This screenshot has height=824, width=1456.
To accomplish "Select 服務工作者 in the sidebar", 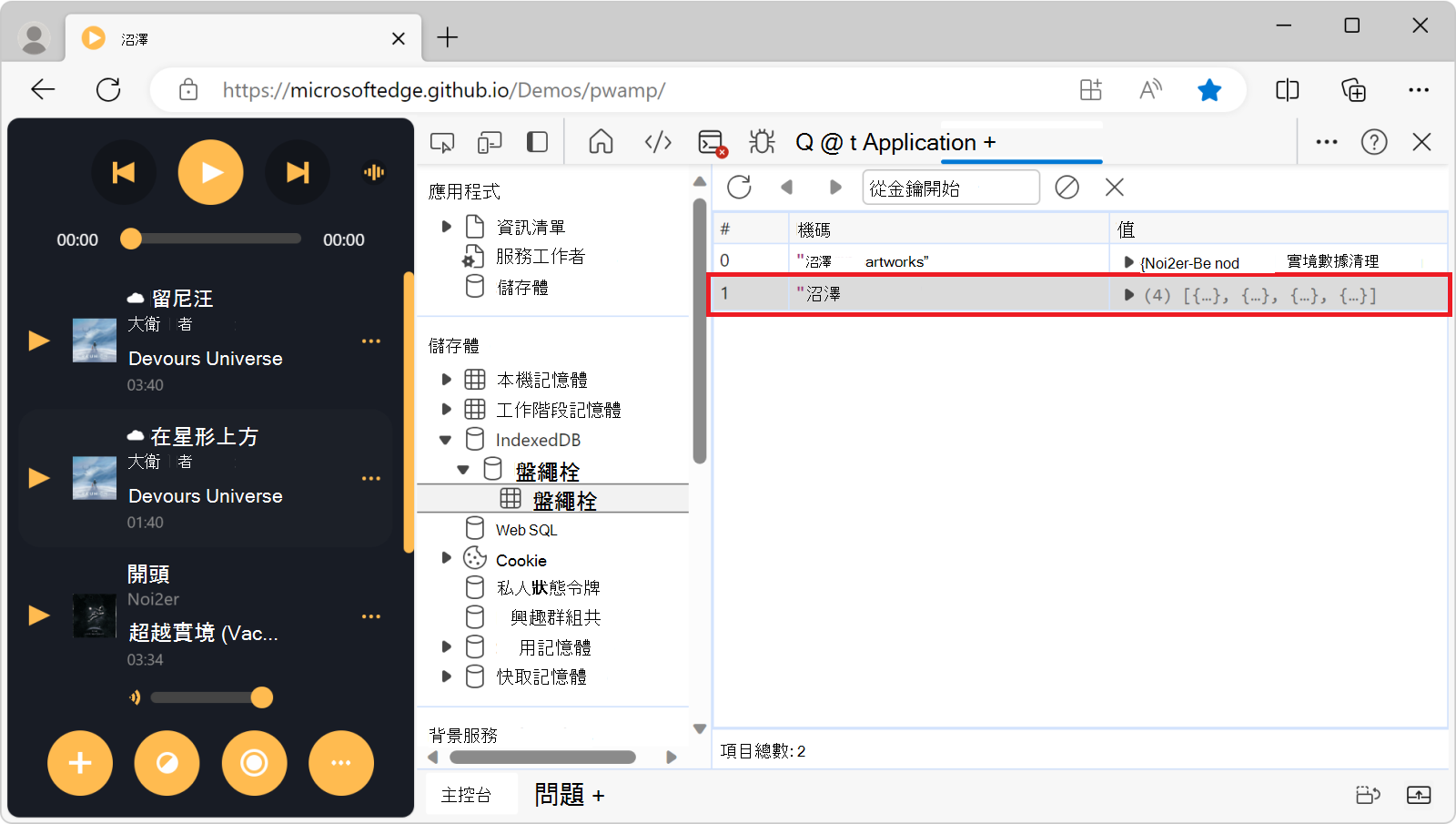I will [541, 257].
